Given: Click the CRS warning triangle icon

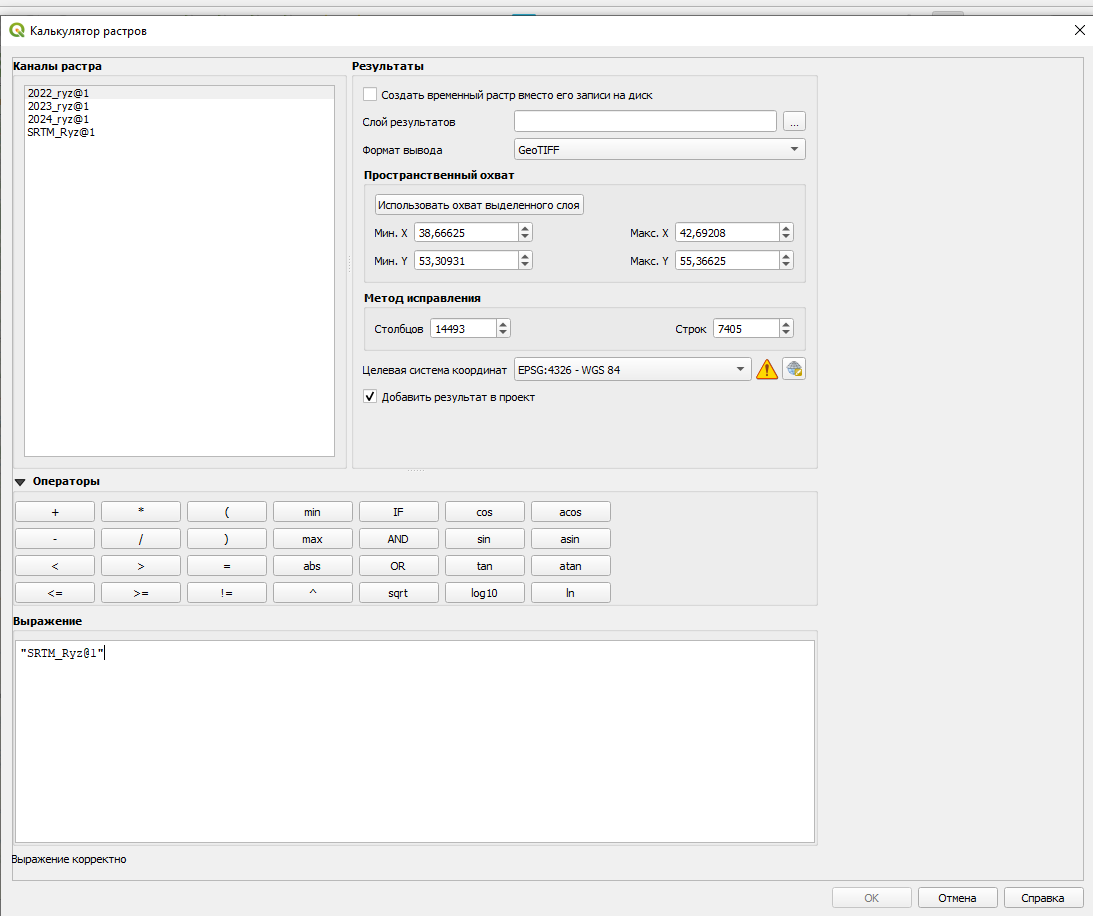Looking at the screenshot, I should pos(767,369).
